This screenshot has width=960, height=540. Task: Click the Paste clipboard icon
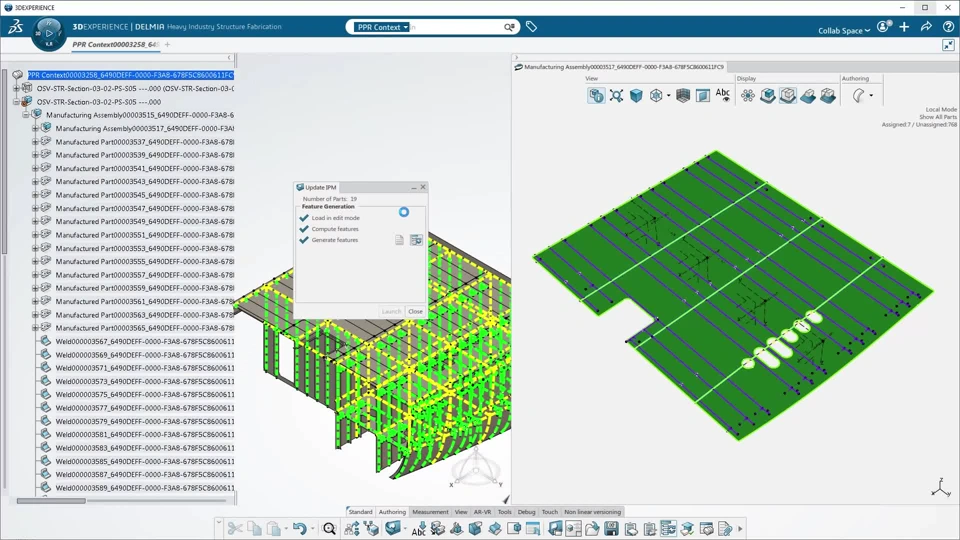pos(274,528)
